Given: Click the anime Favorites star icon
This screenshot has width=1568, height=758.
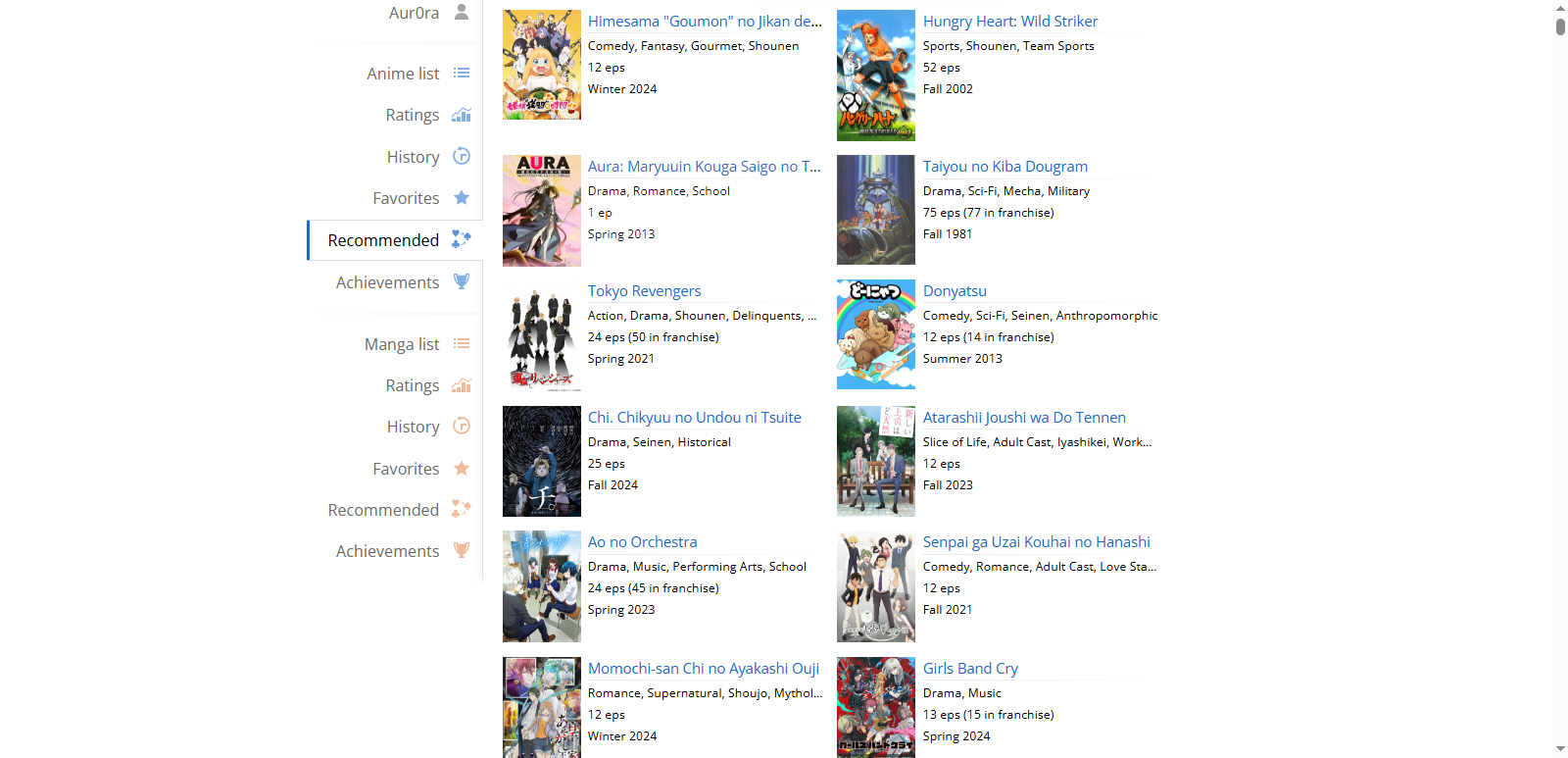Looking at the screenshot, I should click(x=462, y=197).
